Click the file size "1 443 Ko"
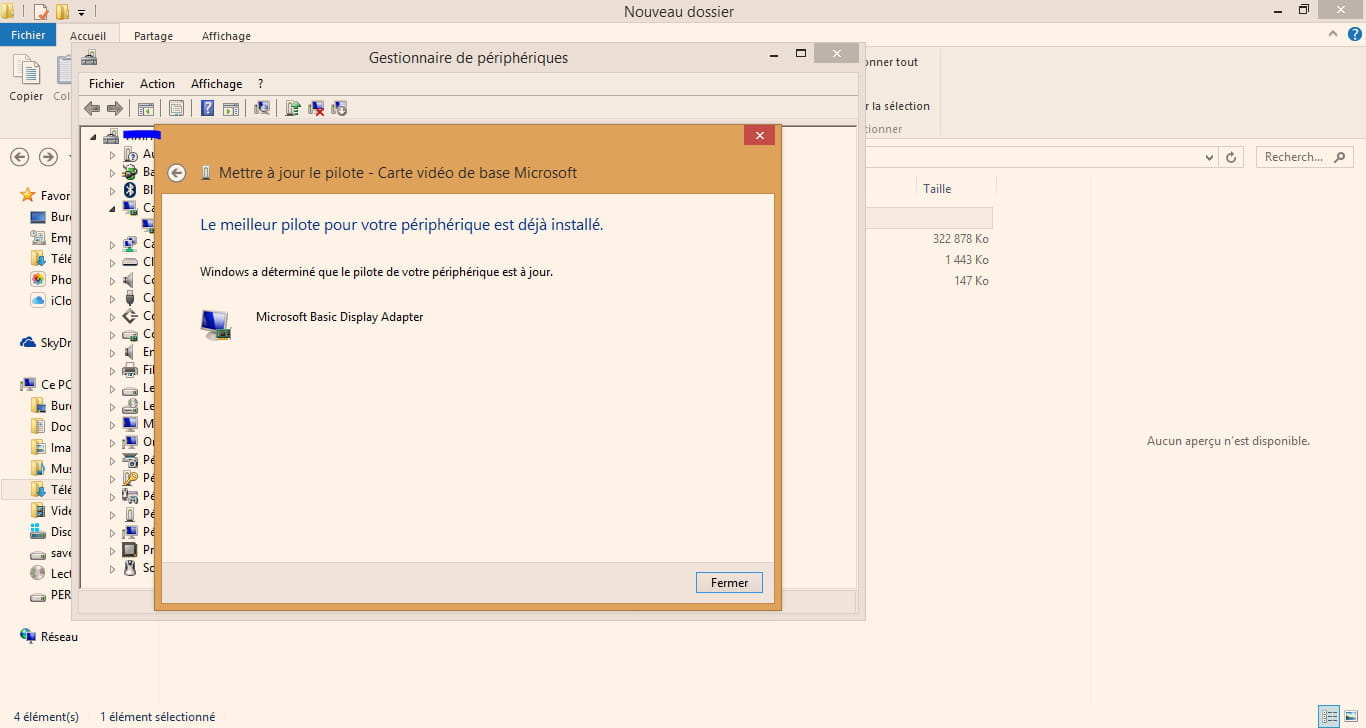Image resolution: width=1366 pixels, height=728 pixels. point(966,260)
